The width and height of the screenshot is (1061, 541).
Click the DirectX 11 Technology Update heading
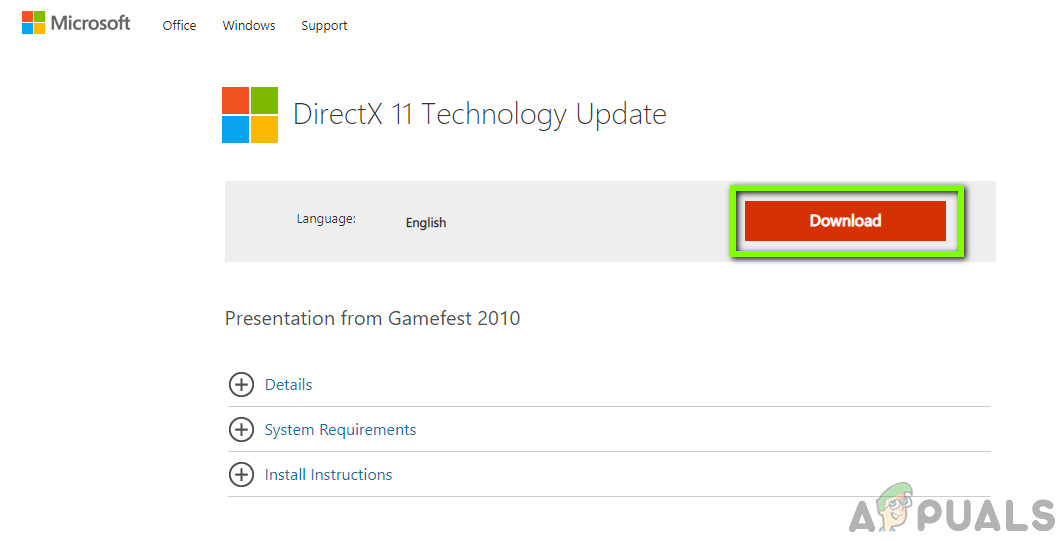(x=479, y=114)
